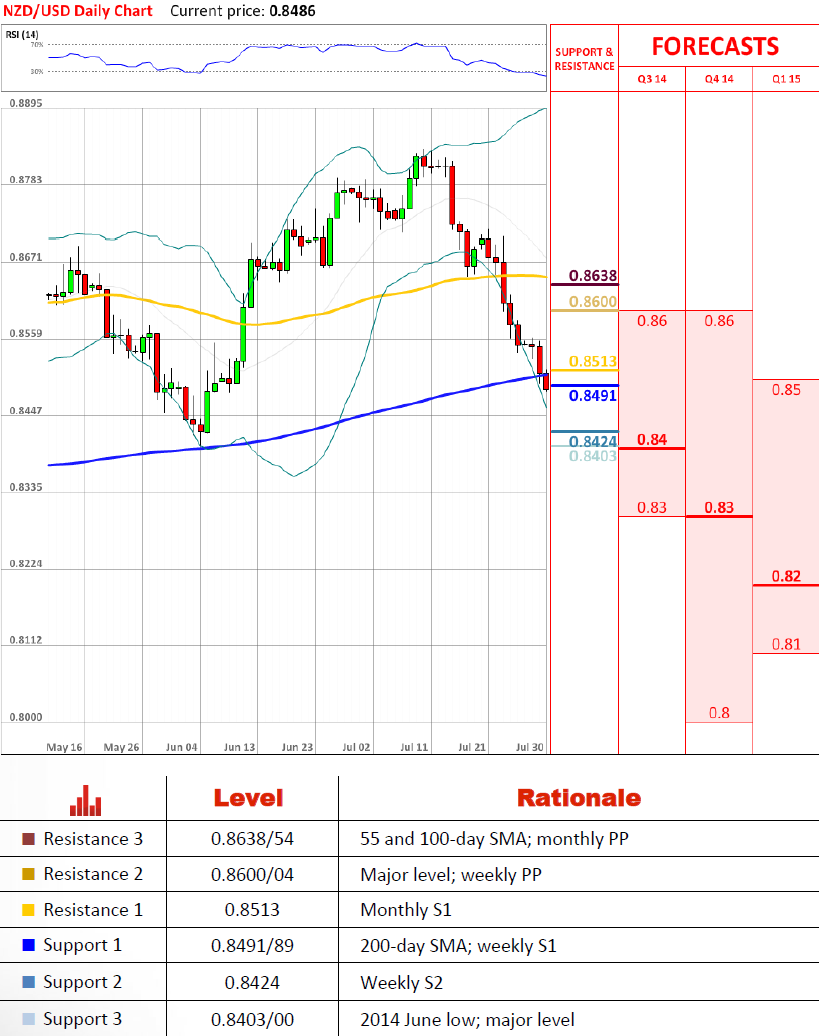The image size is (819, 1036).
Task: Click the 'Jul 11' date axis label
Action: 414,747
